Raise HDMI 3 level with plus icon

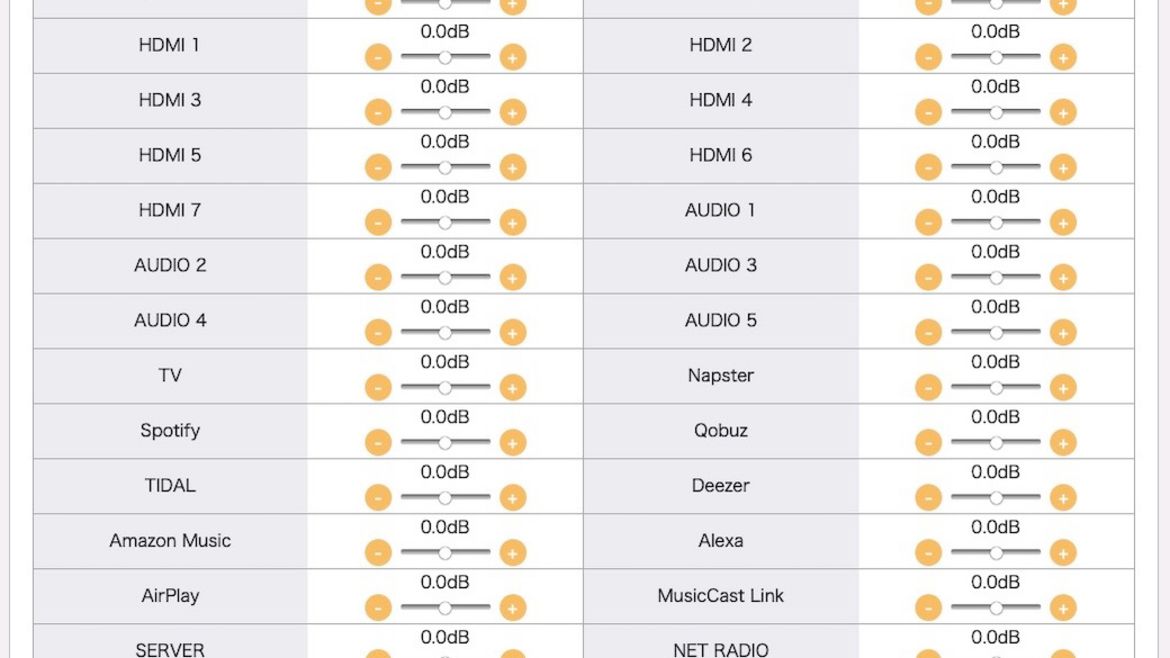click(513, 113)
